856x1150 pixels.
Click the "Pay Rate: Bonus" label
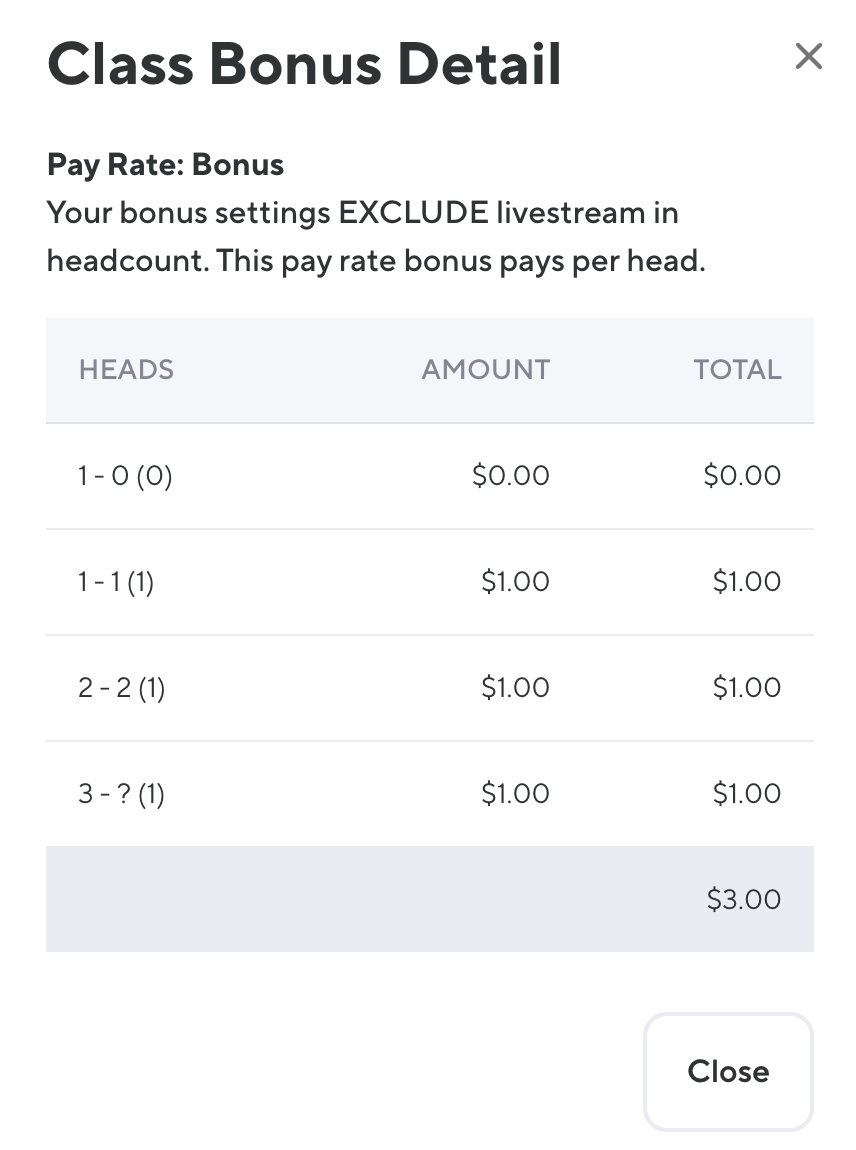(165, 165)
